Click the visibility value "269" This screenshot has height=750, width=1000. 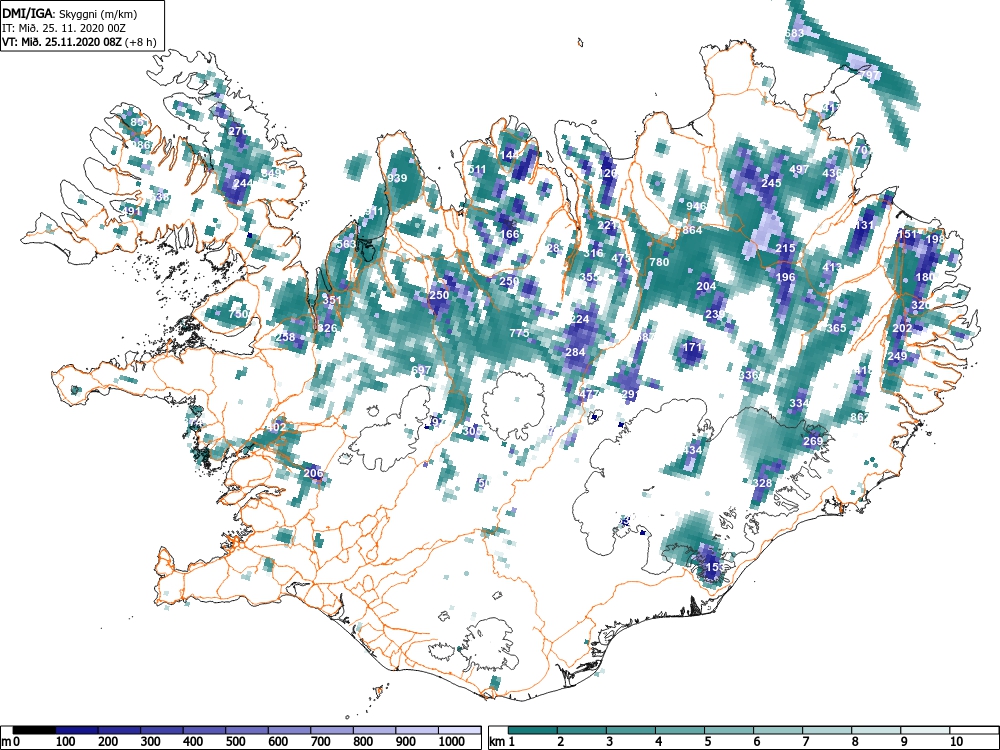coord(813,441)
